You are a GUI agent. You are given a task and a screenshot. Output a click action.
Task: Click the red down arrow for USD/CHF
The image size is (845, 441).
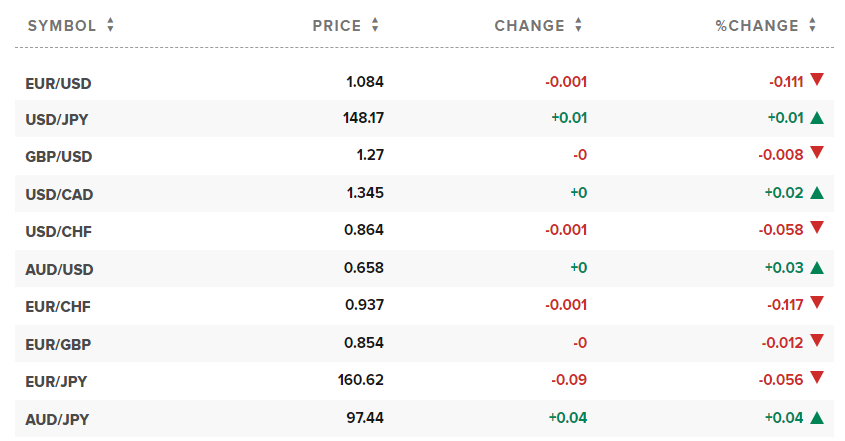click(817, 228)
